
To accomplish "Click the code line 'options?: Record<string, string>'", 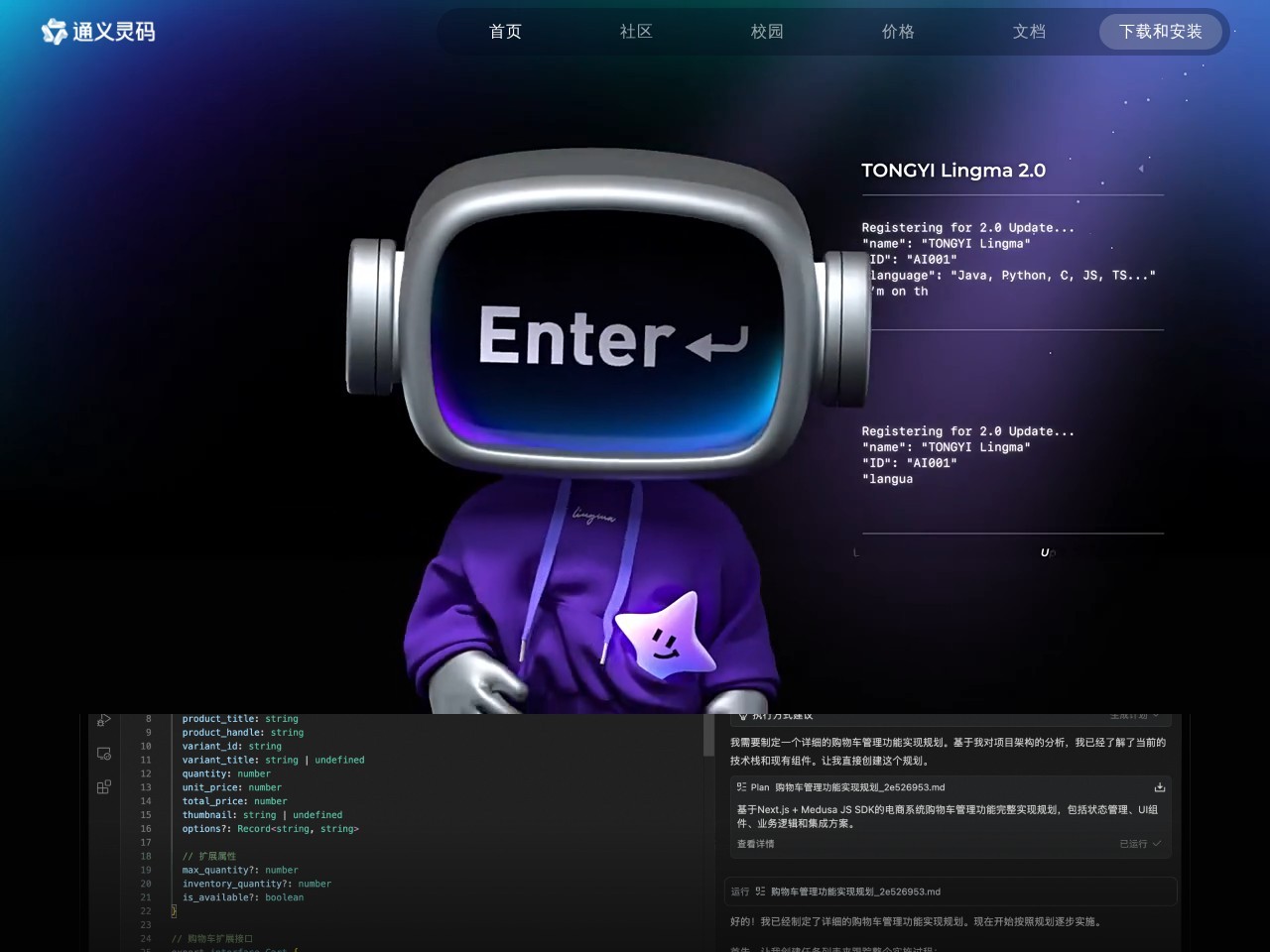I will [x=271, y=829].
